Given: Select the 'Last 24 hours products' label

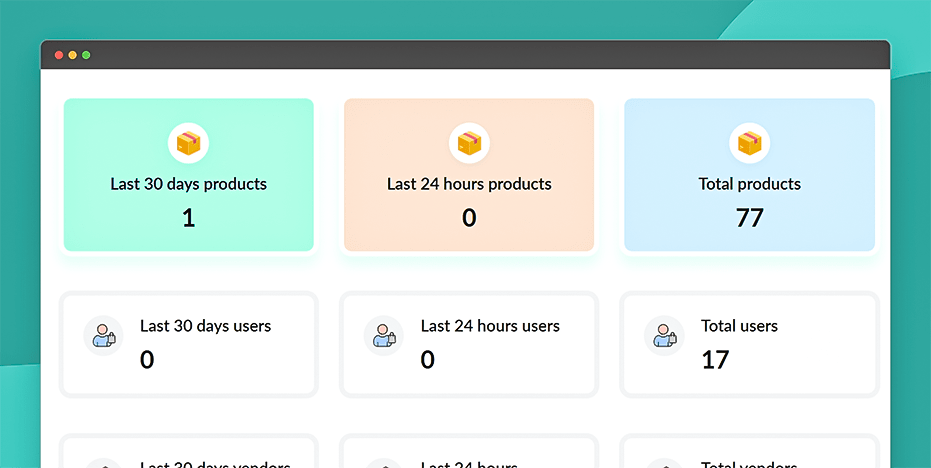Looking at the screenshot, I should point(469,184).
